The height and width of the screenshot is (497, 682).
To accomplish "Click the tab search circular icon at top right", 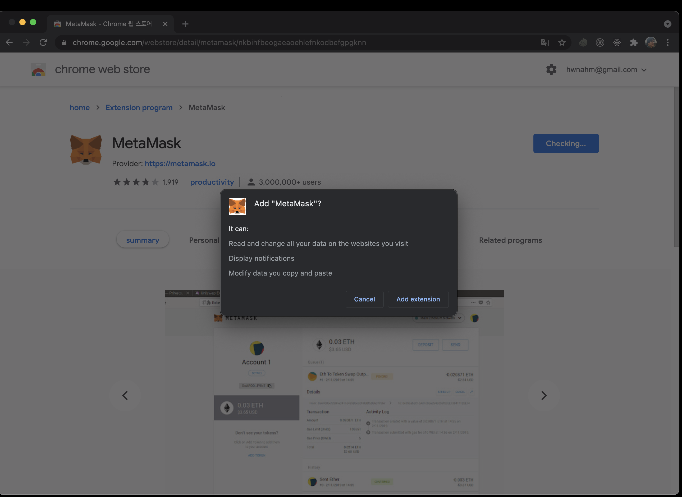I will coord(667,24).
